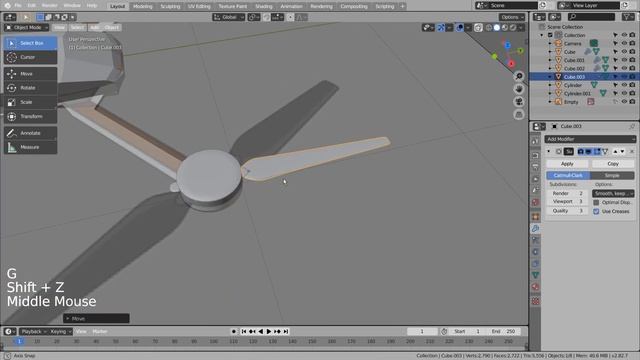Screen dimensions: 640x360
Task: Switch to wireframe viewport shading
Action: [x=489, y=28]
